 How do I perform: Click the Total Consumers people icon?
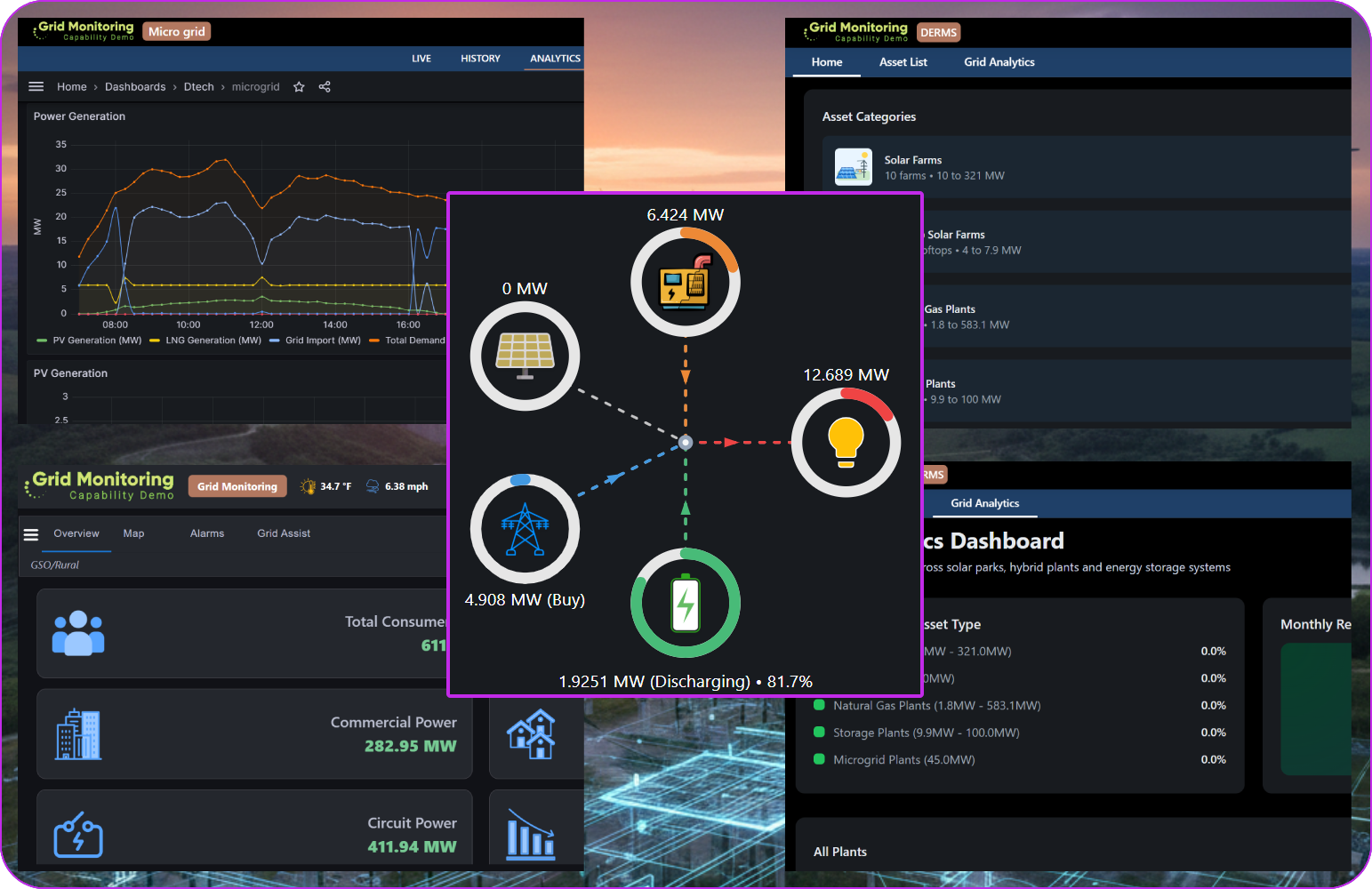click(x=78, y=633)
